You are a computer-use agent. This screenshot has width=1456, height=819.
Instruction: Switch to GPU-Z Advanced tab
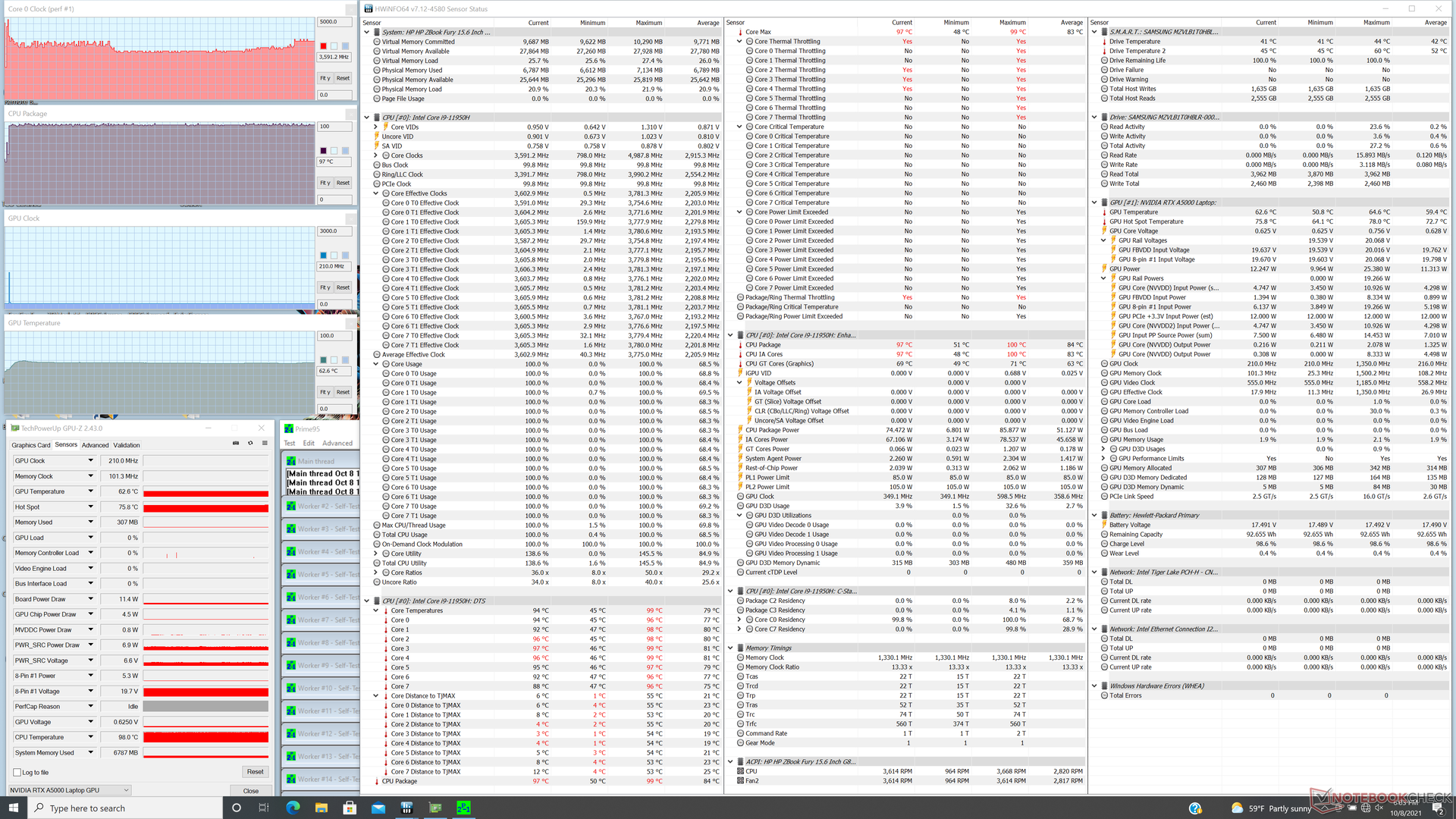(95, 445)
